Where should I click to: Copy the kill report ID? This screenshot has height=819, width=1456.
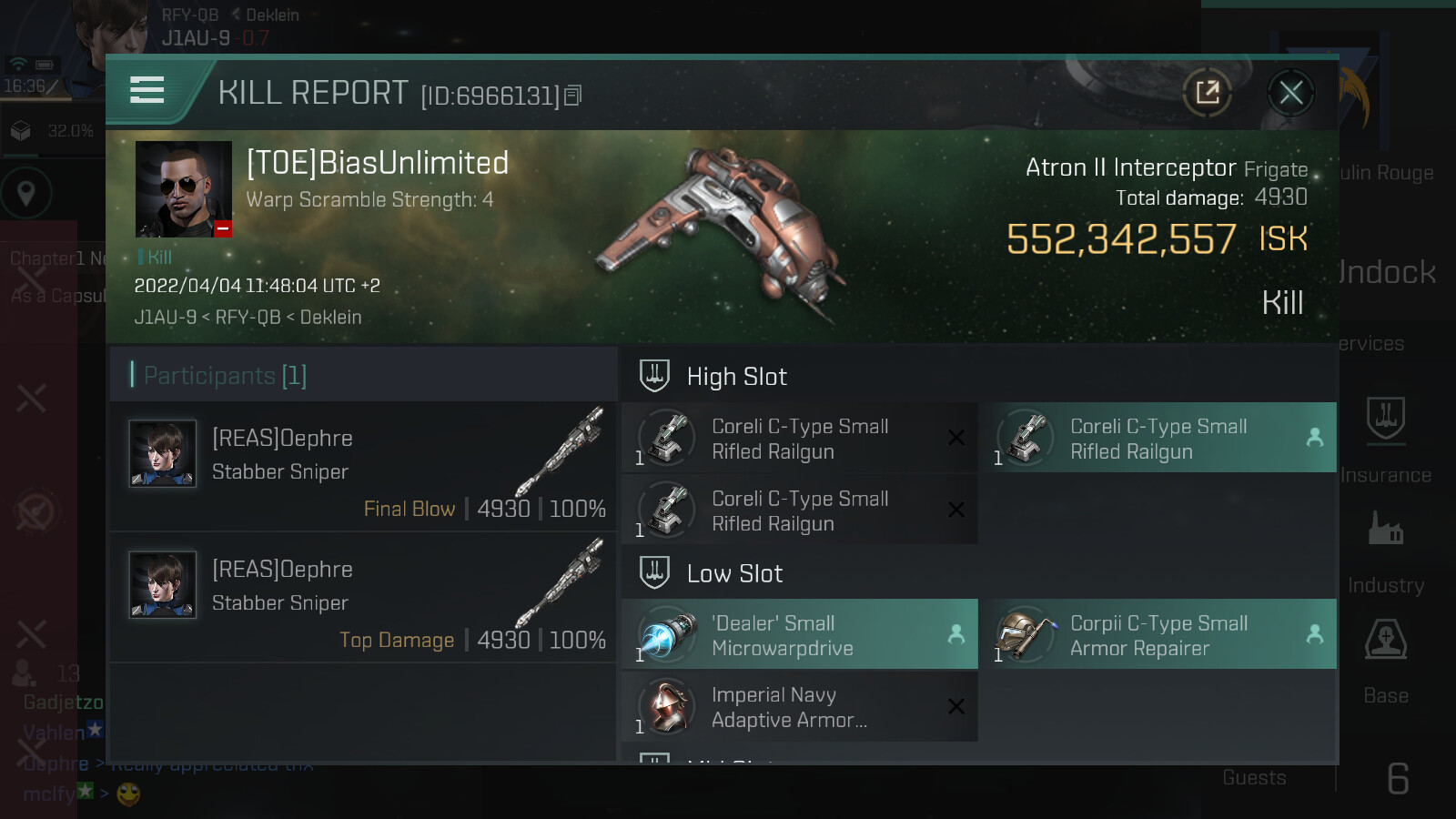click(572, 96)
